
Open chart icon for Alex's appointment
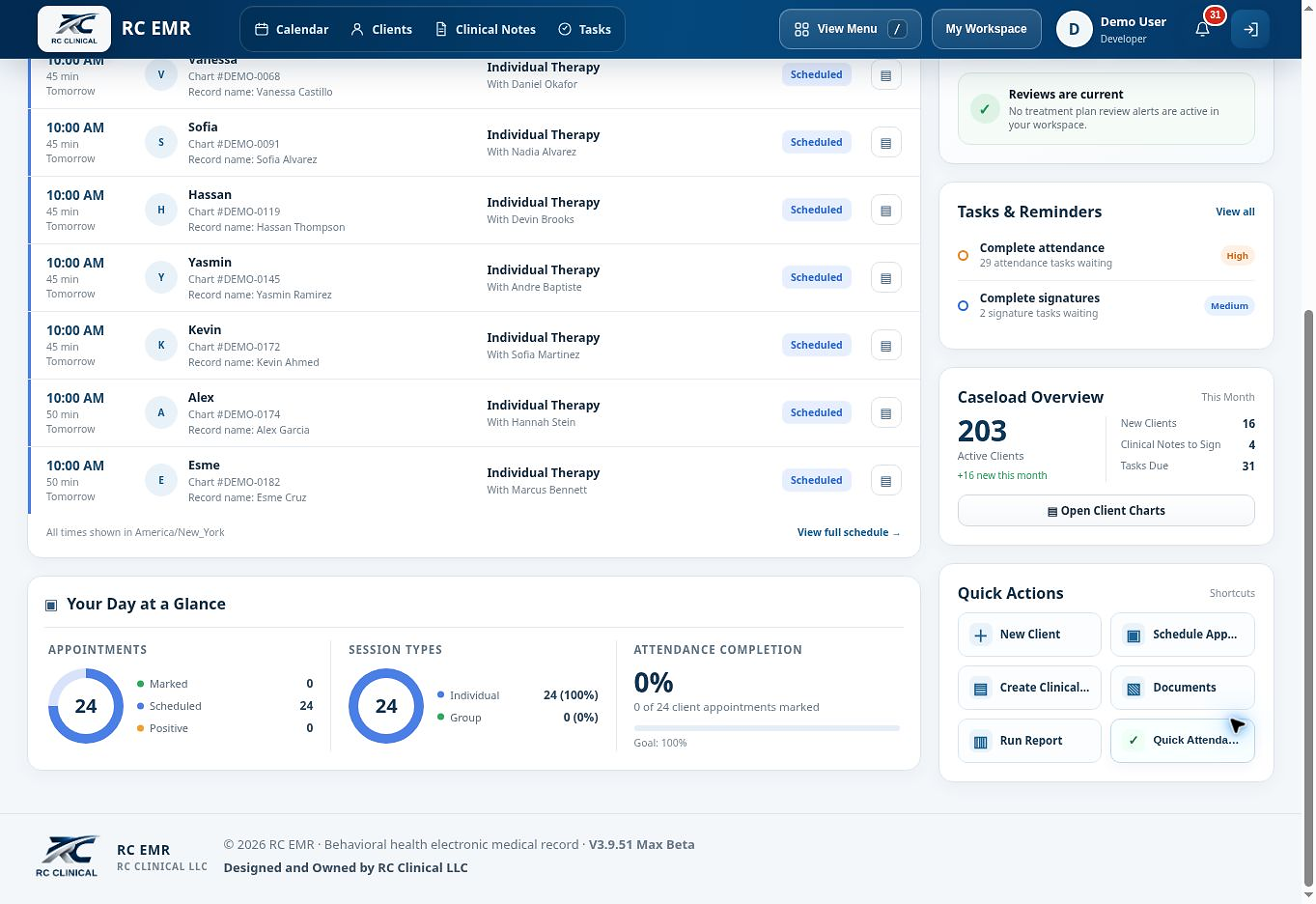(885, 413)
